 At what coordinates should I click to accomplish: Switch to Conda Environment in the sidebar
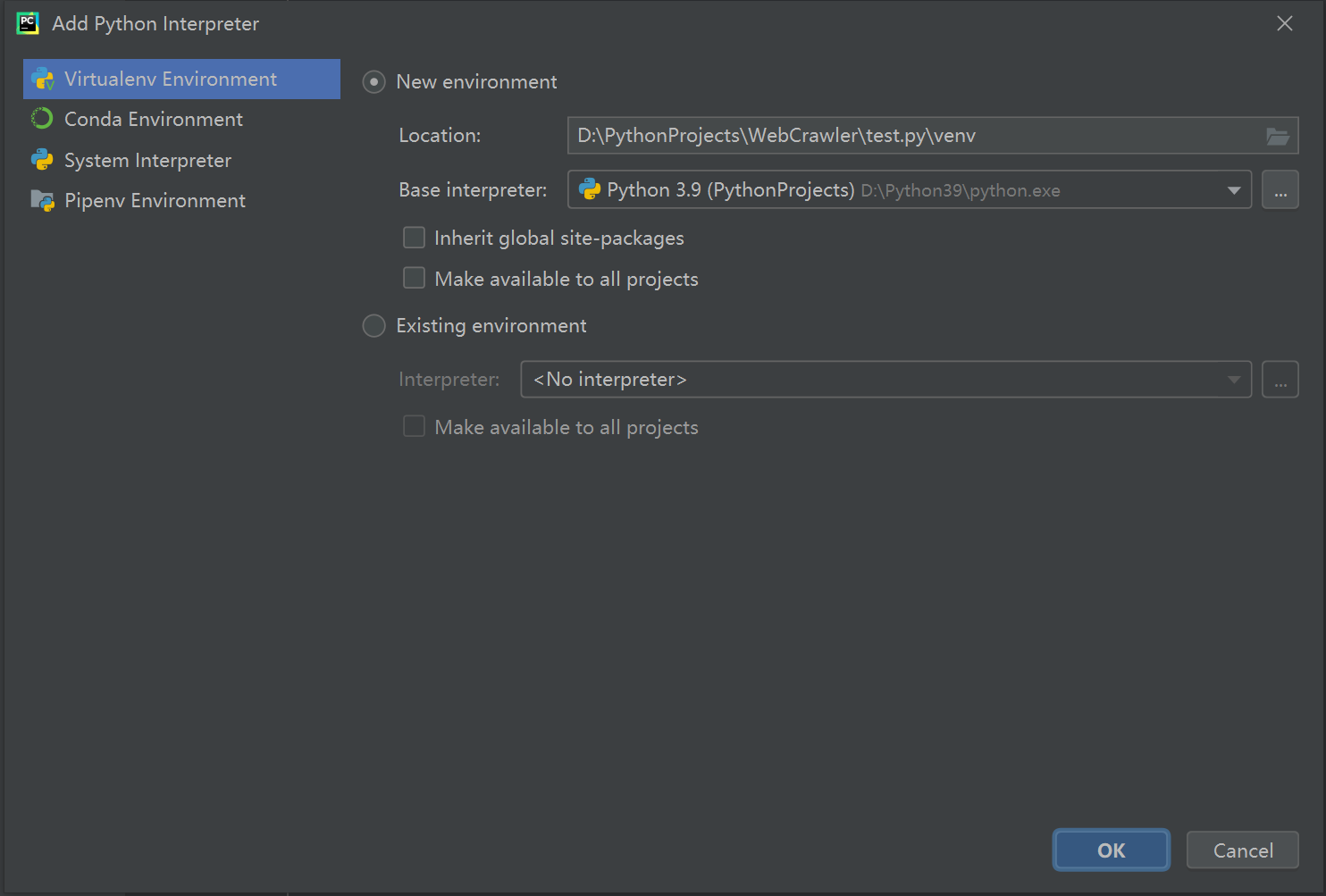click(153, 119)
